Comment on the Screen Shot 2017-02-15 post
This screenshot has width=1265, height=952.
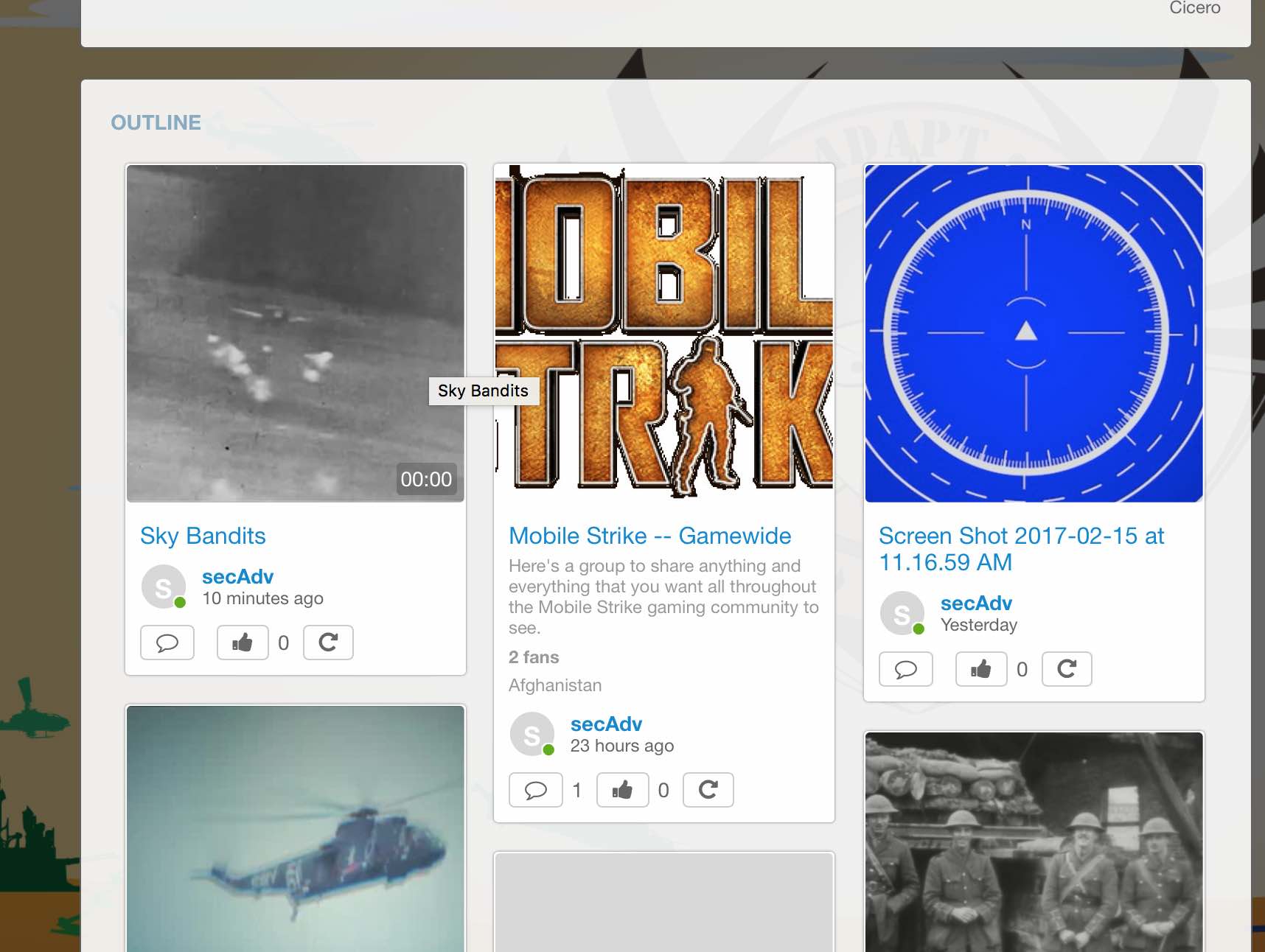906,669
